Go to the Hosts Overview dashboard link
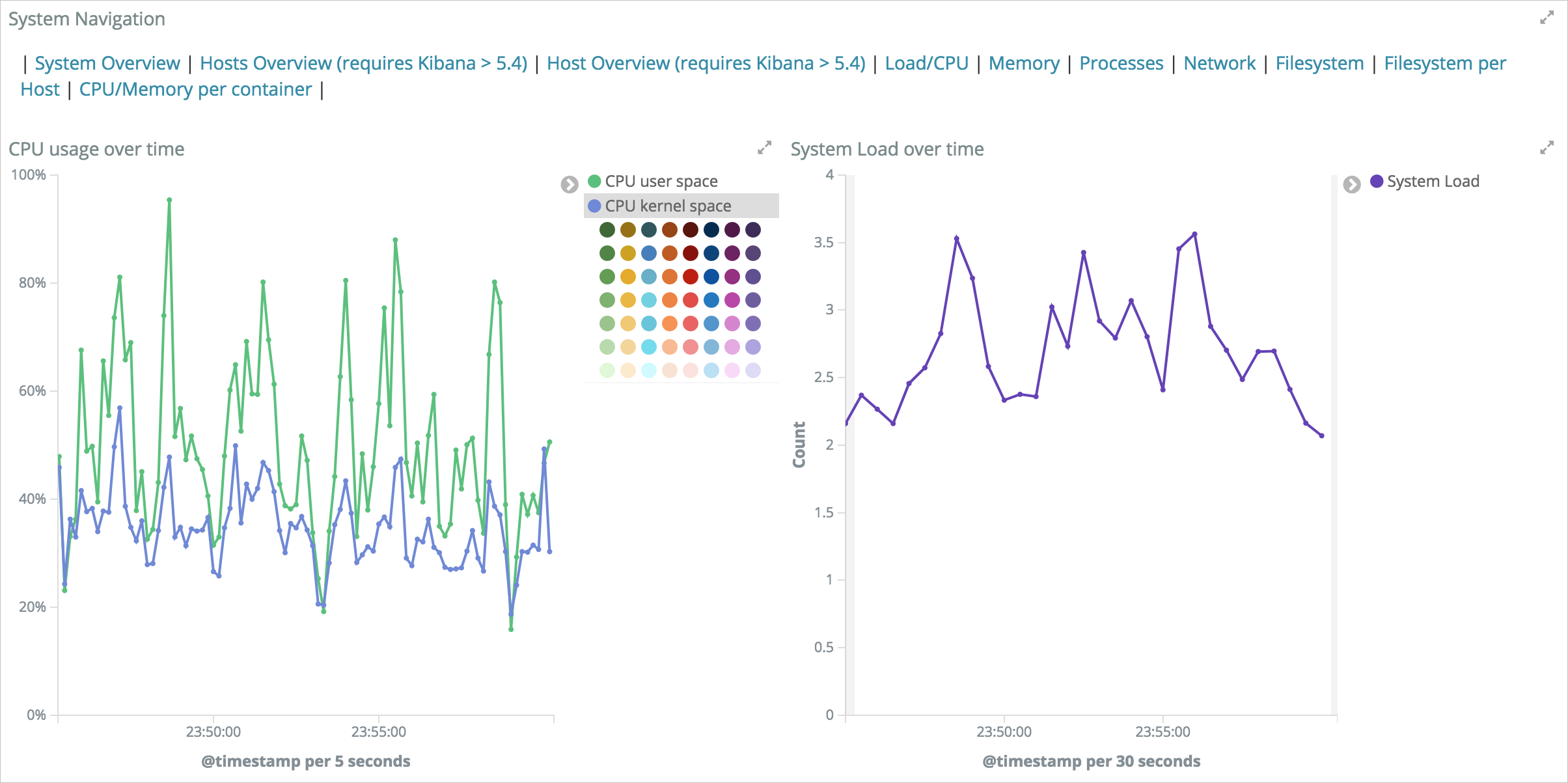 click(363, 63)
